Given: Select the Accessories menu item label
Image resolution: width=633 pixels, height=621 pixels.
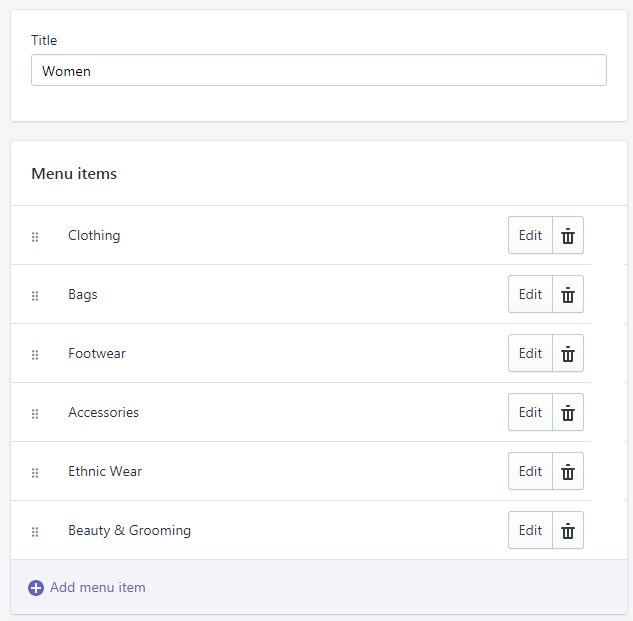Looking at the screenshot, I should (103, 413).
